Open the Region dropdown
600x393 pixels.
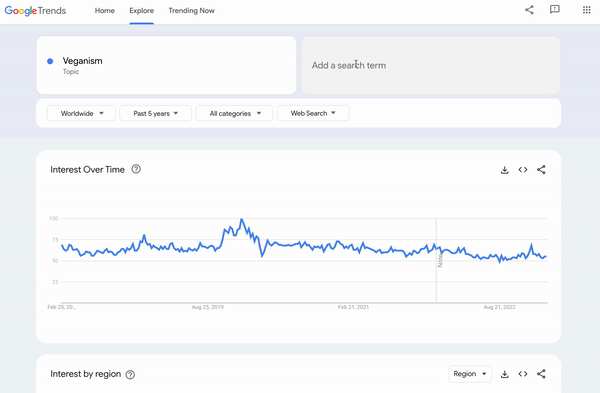tap(470, 374)
